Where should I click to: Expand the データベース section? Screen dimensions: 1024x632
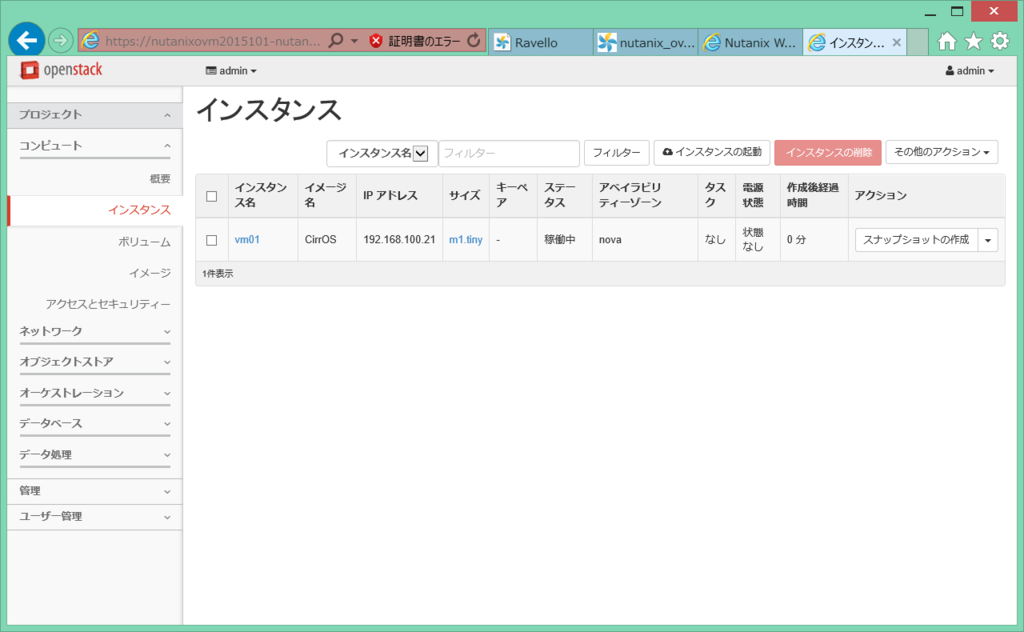[95, 424]
